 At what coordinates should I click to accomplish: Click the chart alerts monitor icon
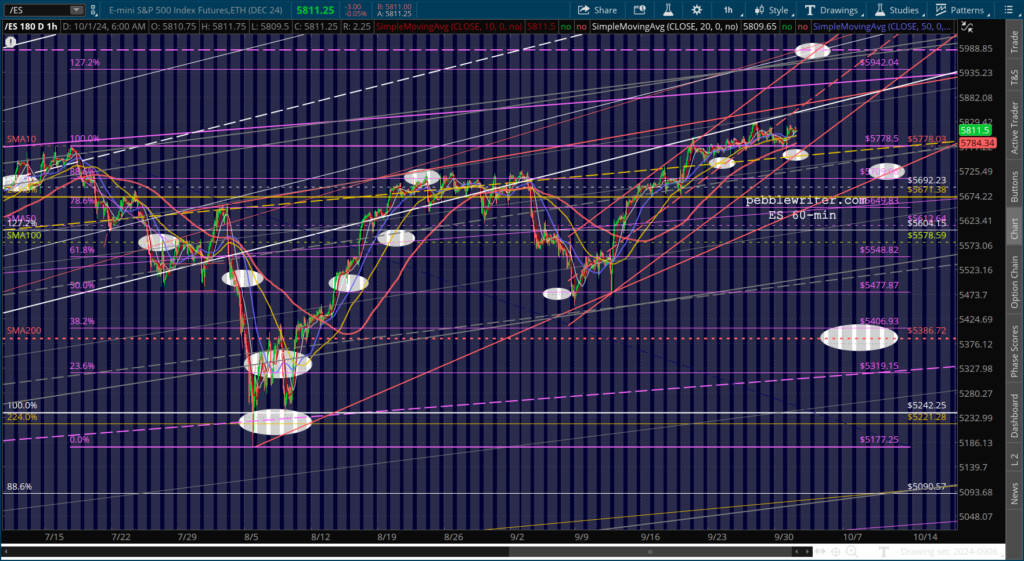(639, 10)
